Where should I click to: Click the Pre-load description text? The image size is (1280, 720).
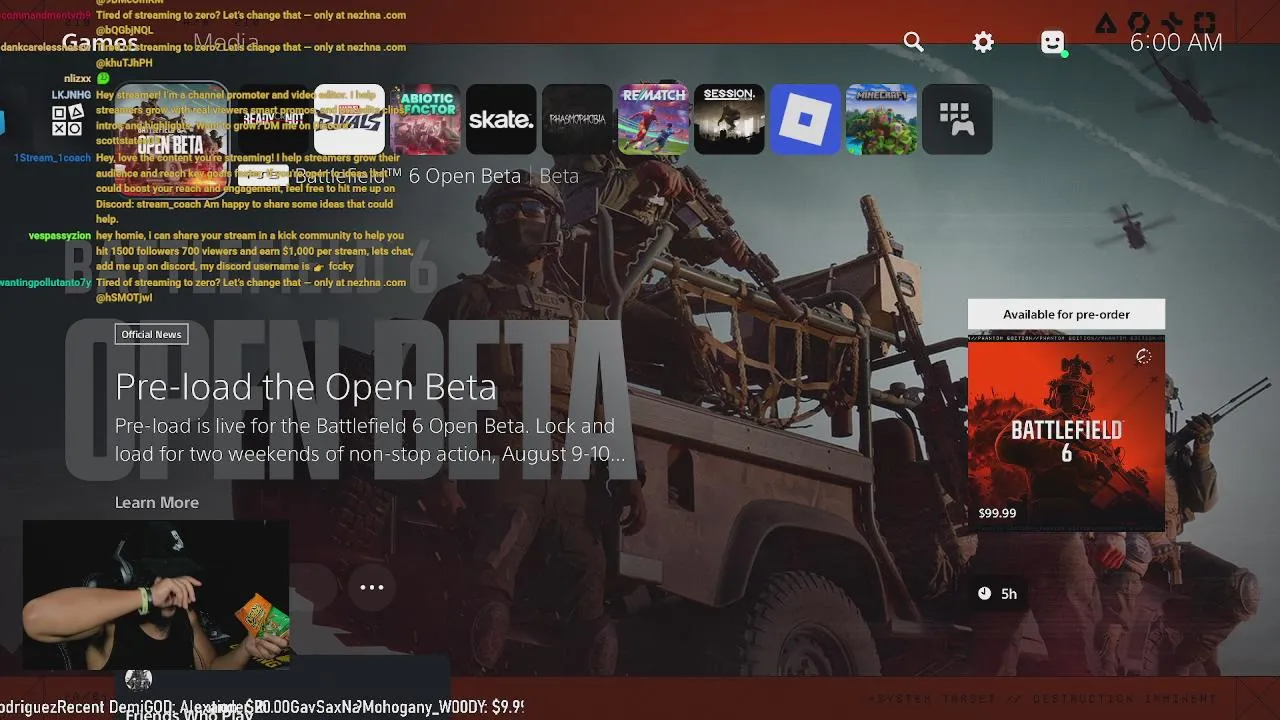point(370,440)
